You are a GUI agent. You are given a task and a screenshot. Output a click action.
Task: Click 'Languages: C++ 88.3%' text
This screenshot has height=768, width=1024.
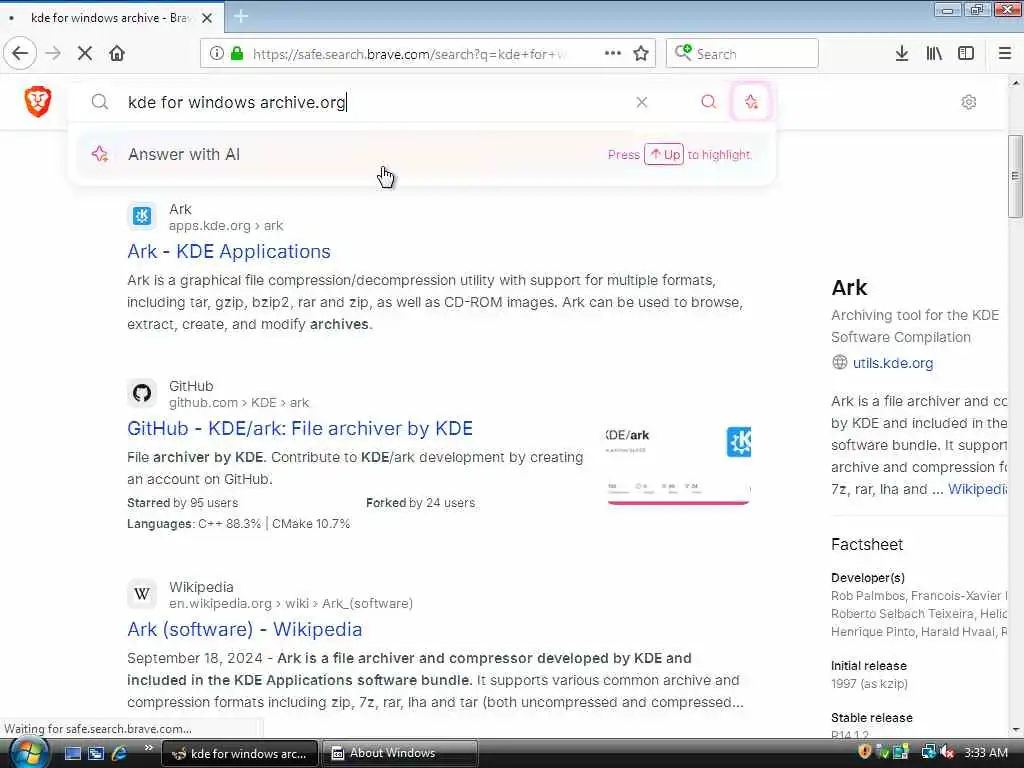coord(194,524)
